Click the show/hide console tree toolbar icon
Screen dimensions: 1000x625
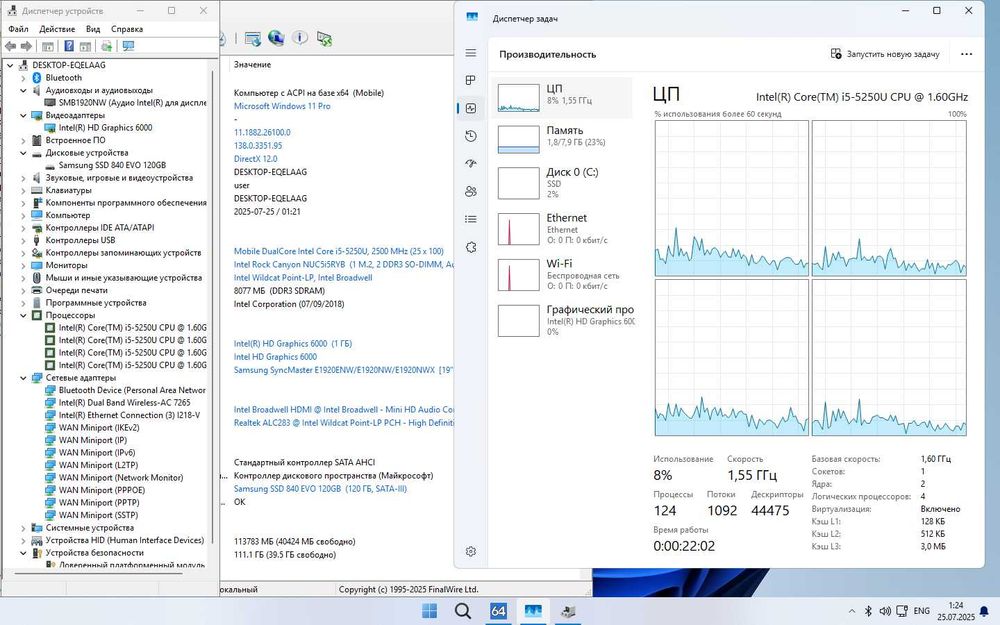click(48, 46)
